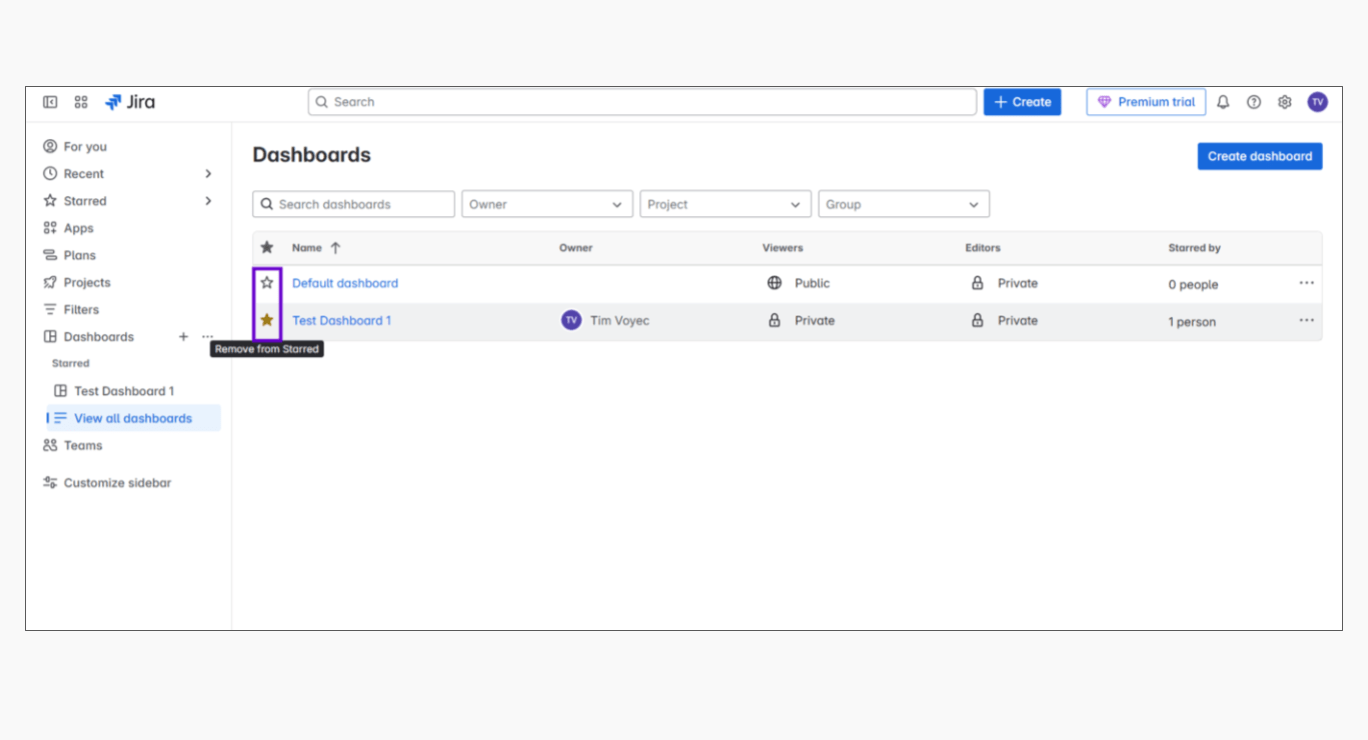Expand the Recent sidebar section

coord(208,174)
